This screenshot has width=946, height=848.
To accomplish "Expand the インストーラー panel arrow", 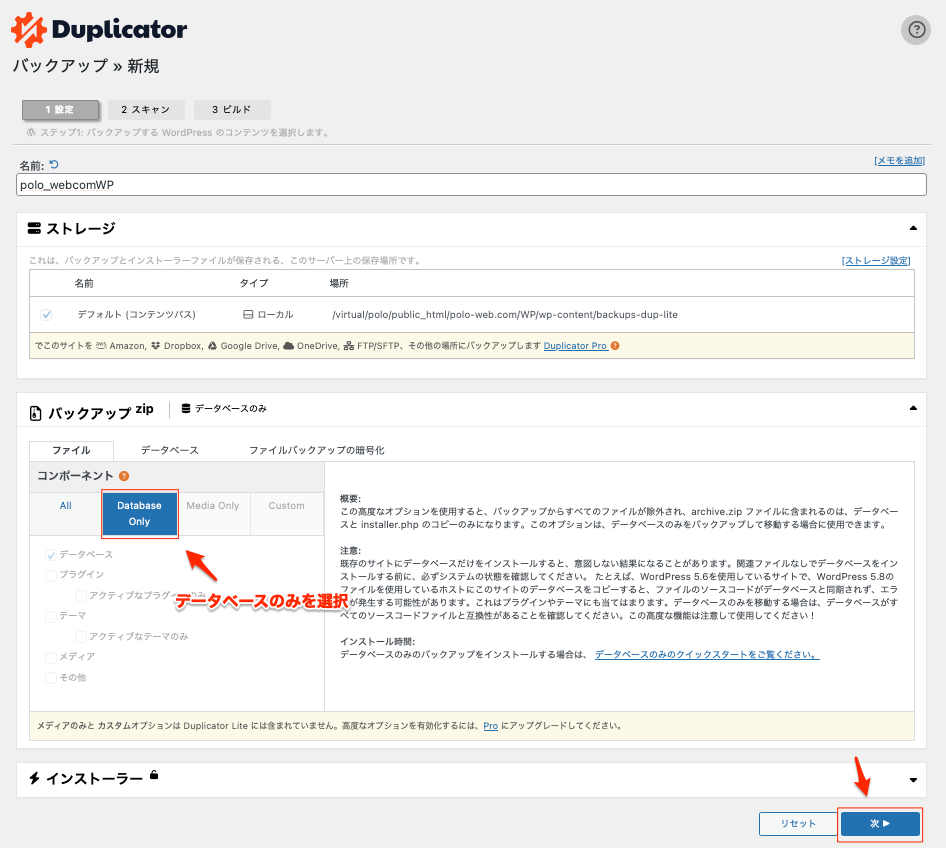I will (x=912, y=780).
